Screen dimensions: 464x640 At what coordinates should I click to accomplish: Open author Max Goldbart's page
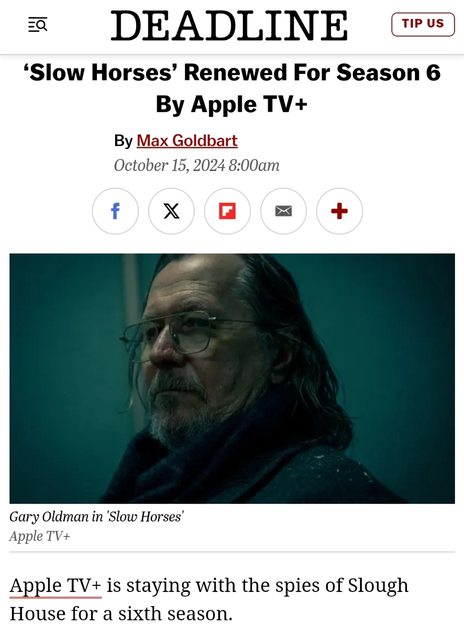click(x=187, y=141)
